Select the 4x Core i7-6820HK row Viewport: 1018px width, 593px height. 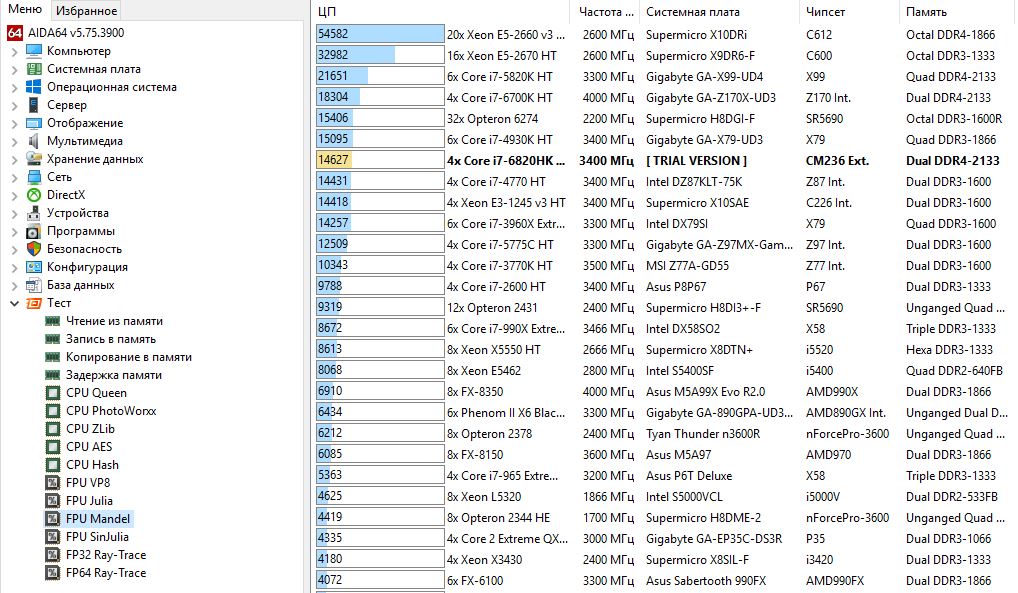pyautogui.click(x=665, y=160)
